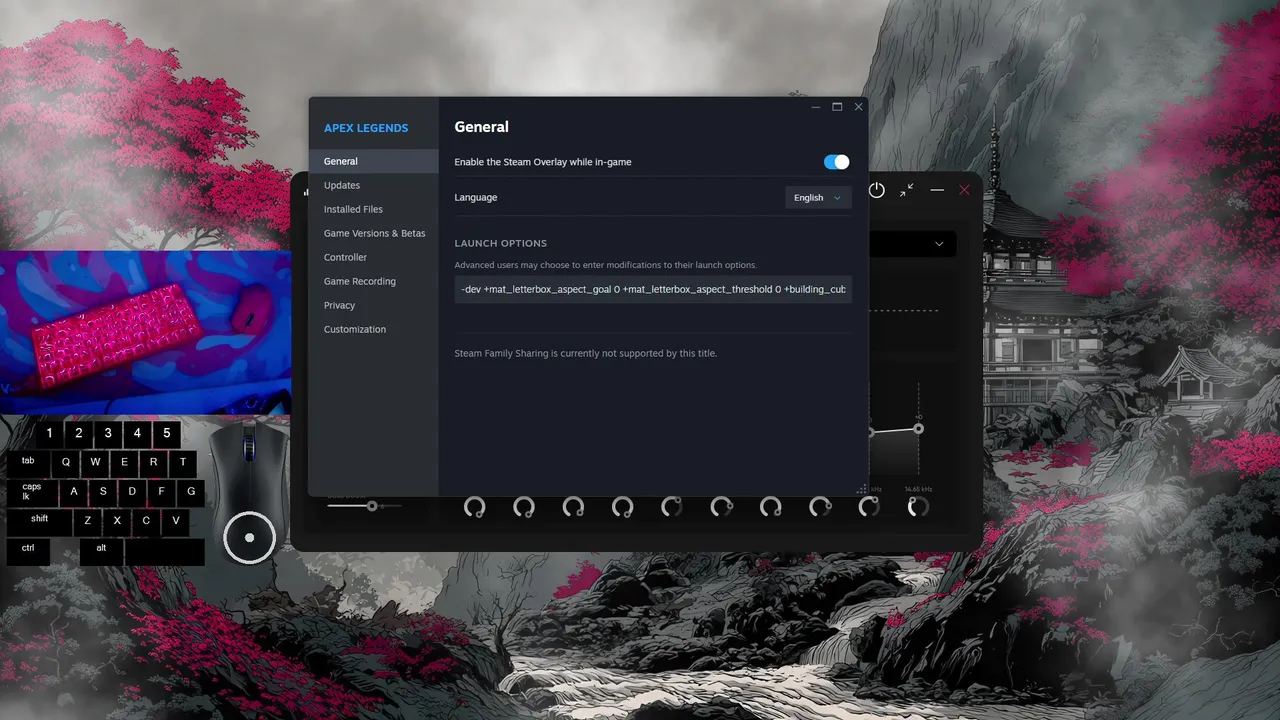Click the collapse arrows icon in equalizer window

(906, 190)
